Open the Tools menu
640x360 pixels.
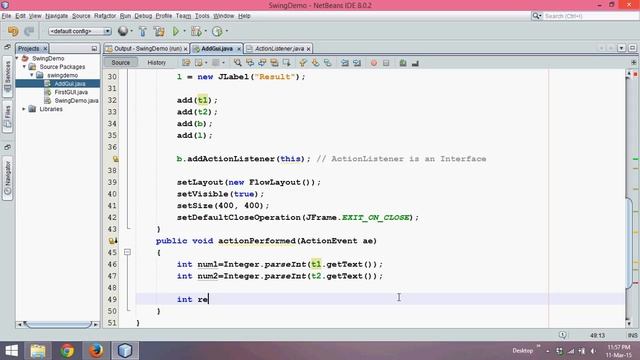pos(202,16)
